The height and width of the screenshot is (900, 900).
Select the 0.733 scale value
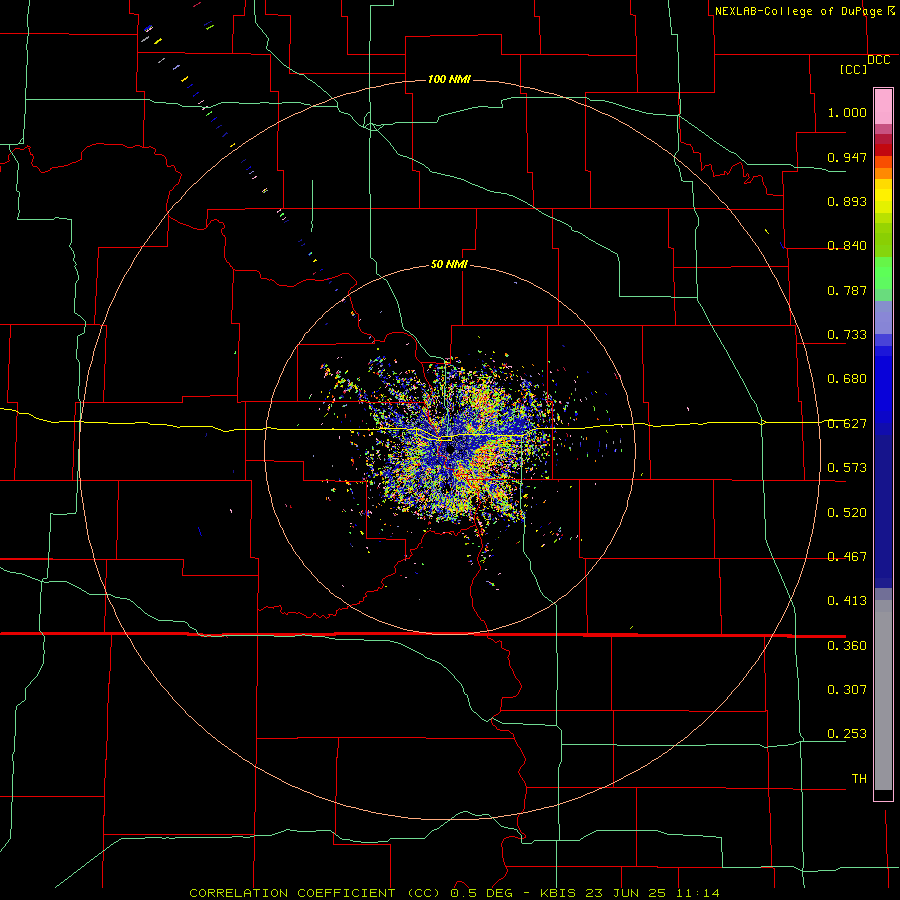coord(847,335)
